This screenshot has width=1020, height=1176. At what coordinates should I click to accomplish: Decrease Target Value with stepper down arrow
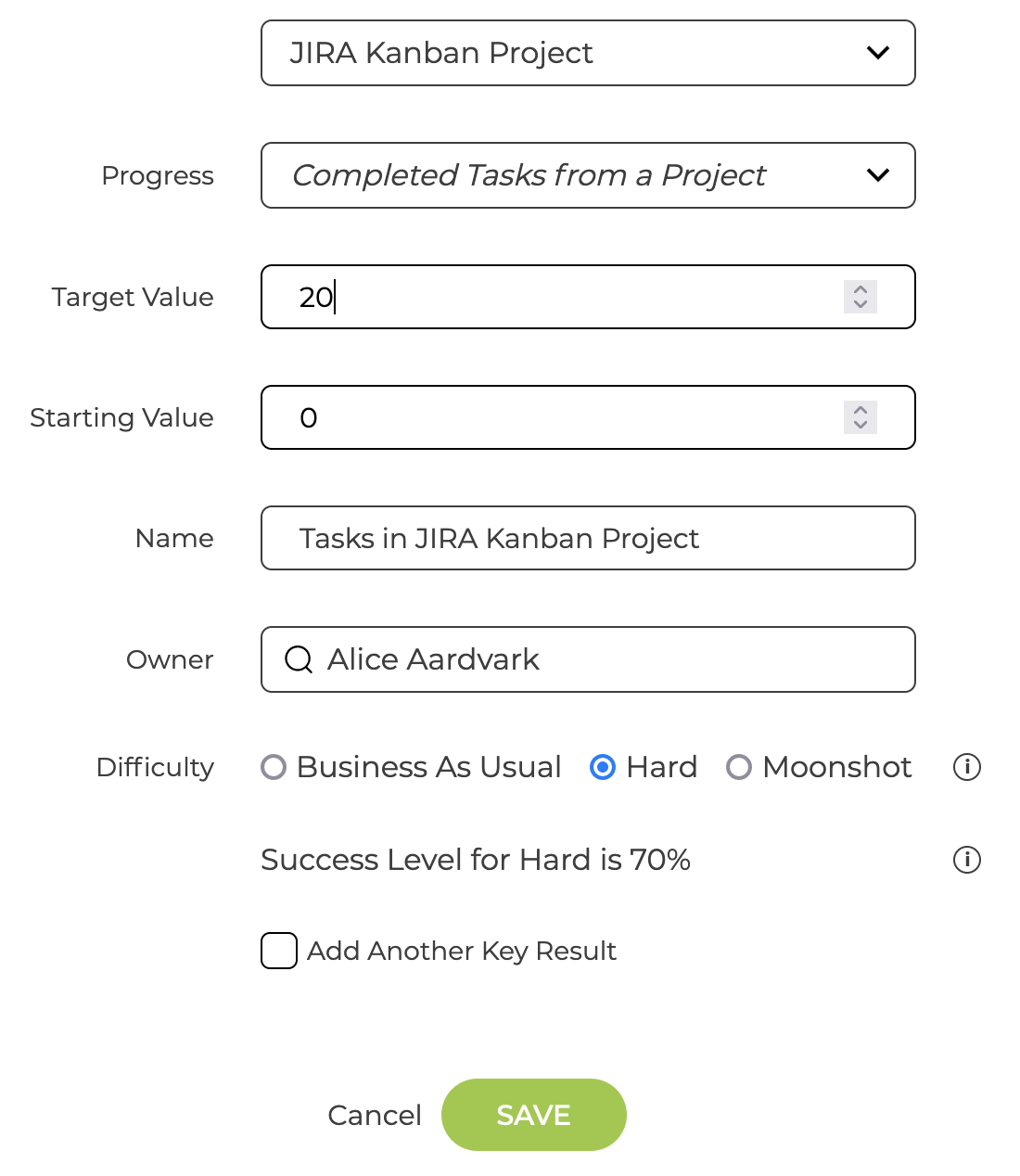tap(861, 304)
